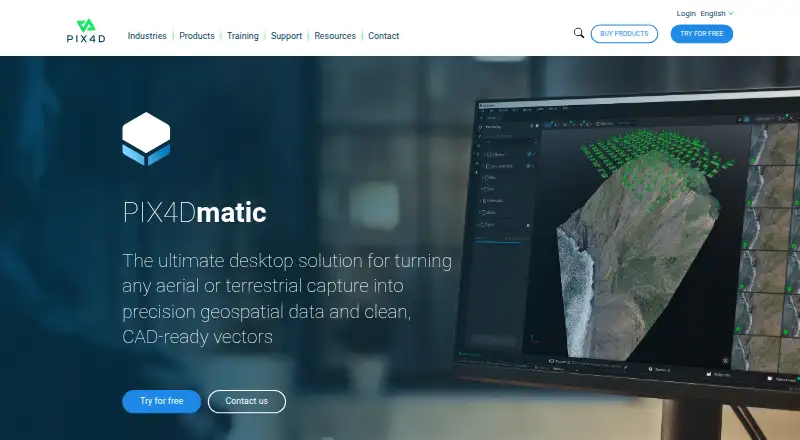Click the PIX4D logo in the header
The image size is (800, 440).
point(86,31)
